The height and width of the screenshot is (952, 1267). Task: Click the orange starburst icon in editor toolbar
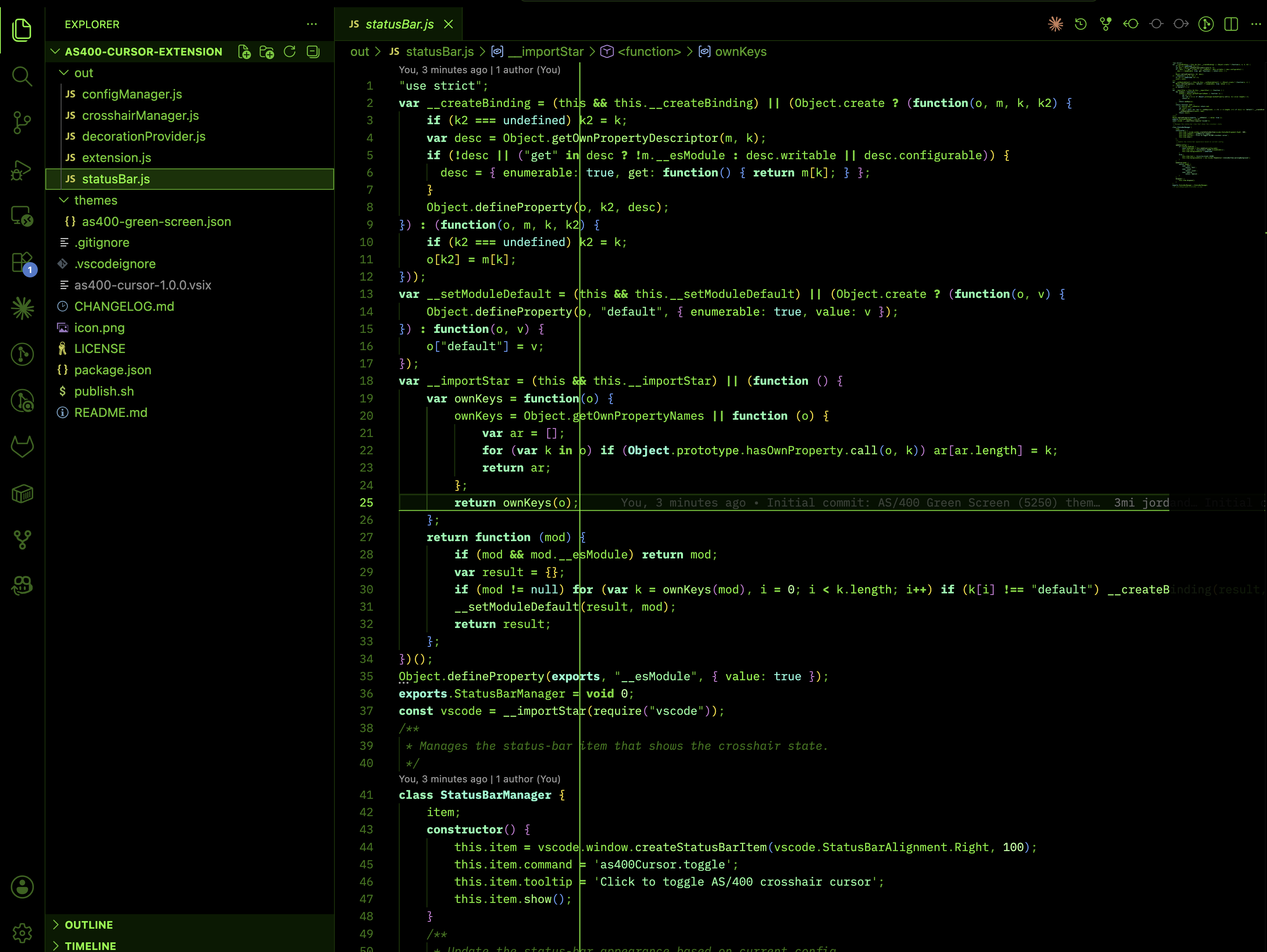(1055, 24)
